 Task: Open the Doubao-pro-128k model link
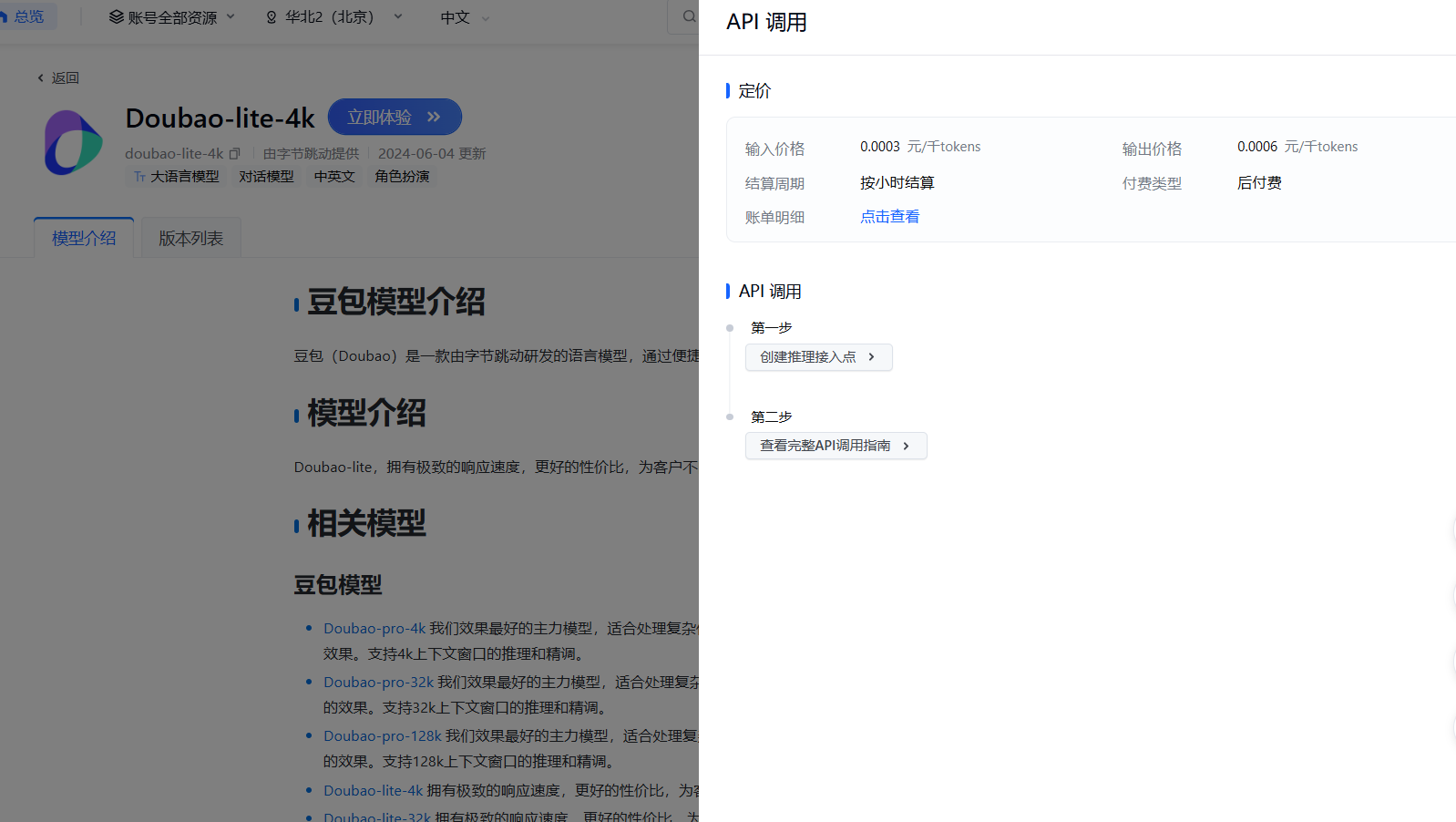pos(383,735)
